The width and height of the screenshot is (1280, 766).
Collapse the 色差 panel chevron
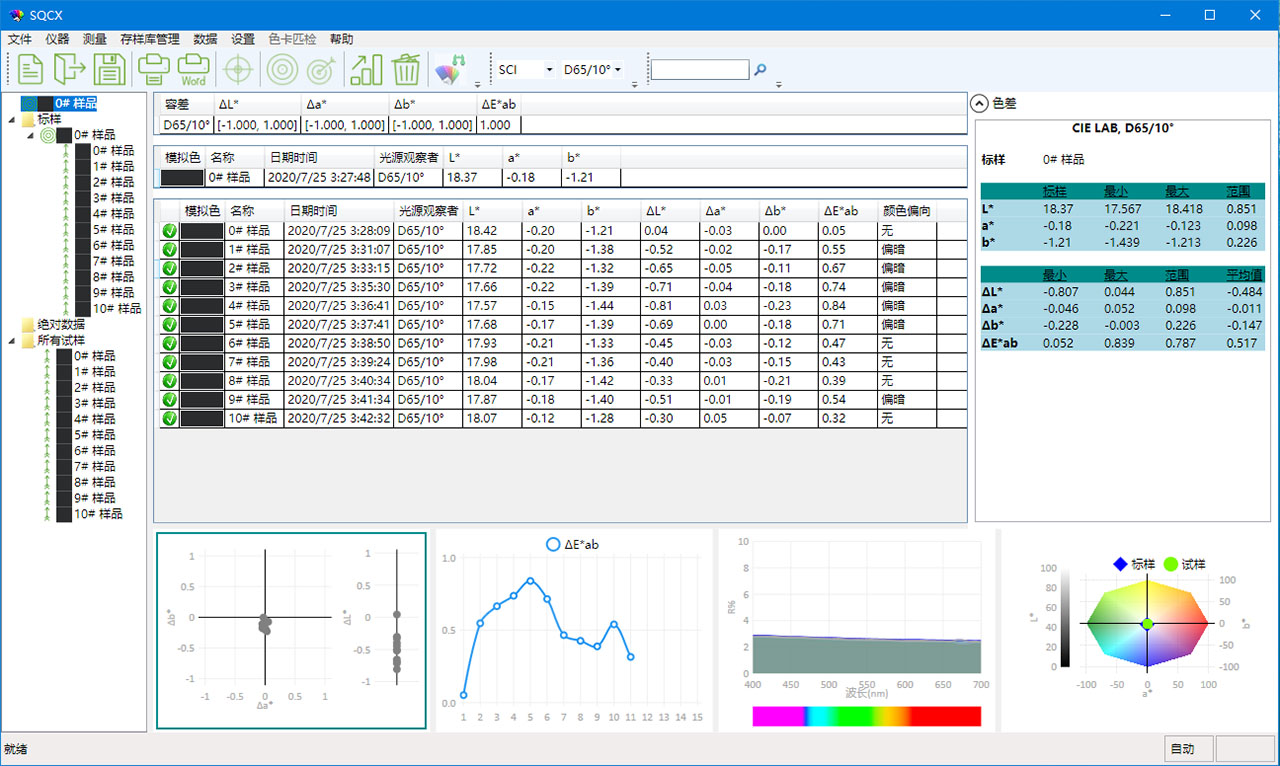979,103
